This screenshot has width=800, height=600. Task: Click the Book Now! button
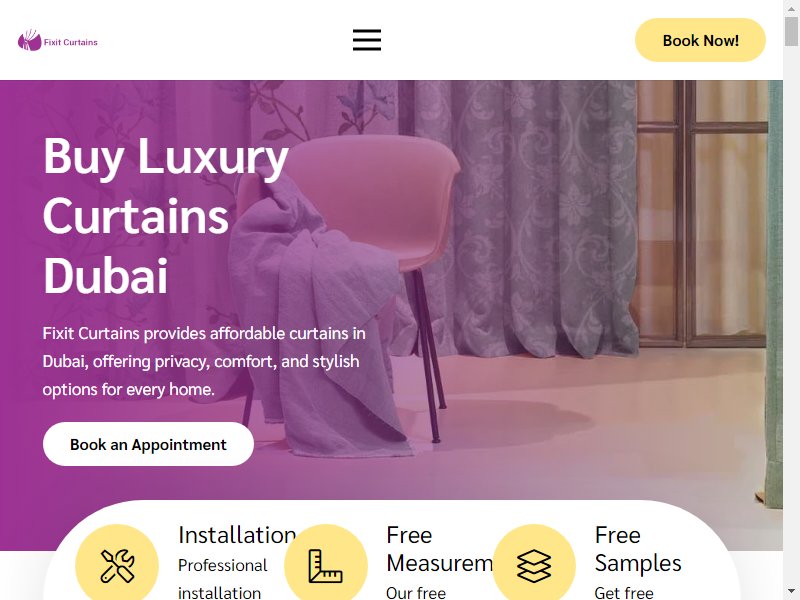point(700,40)
